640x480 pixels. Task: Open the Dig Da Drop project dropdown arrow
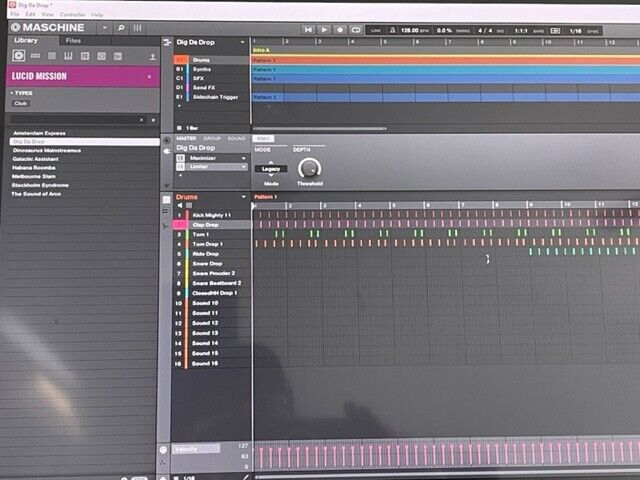point(242,42)
